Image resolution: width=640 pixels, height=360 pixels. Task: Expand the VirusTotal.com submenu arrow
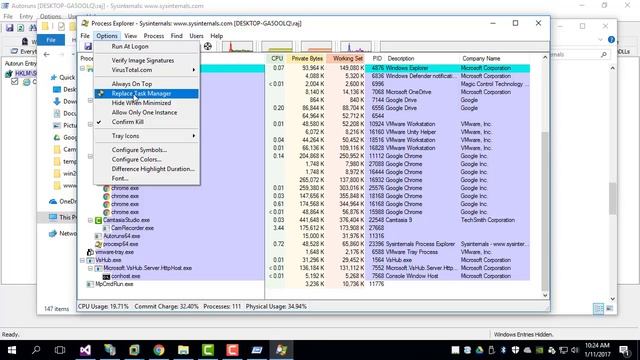coord(193,70)
